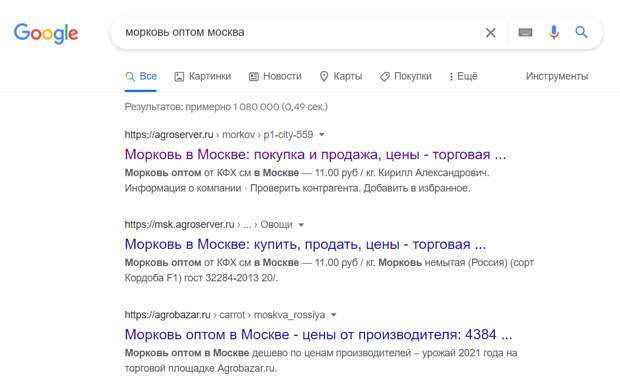Click the blue magnifier search icon

click(581, 32)
